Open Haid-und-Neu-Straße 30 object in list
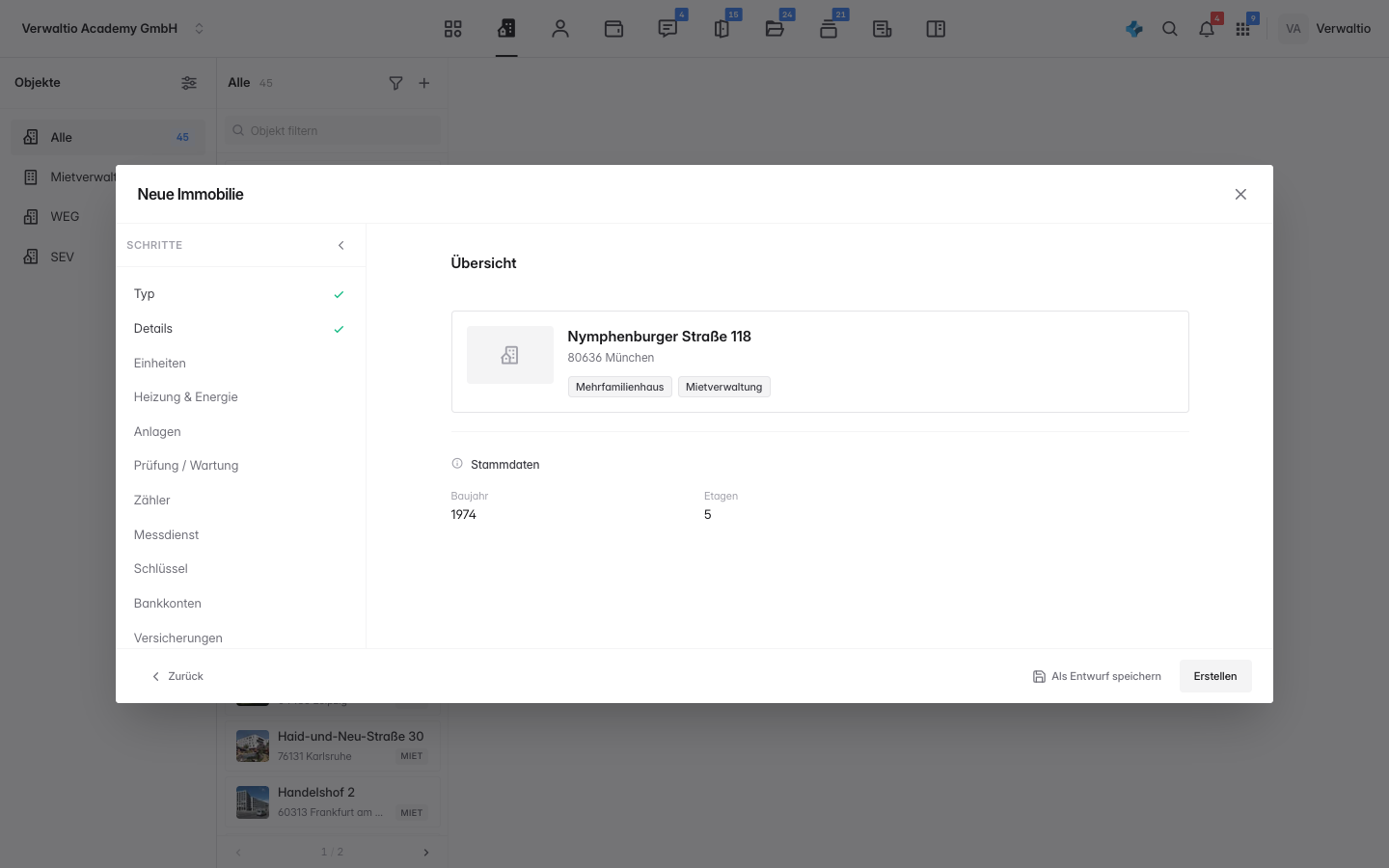Viewport: 1389px width, 868px height. click(333, 746)
